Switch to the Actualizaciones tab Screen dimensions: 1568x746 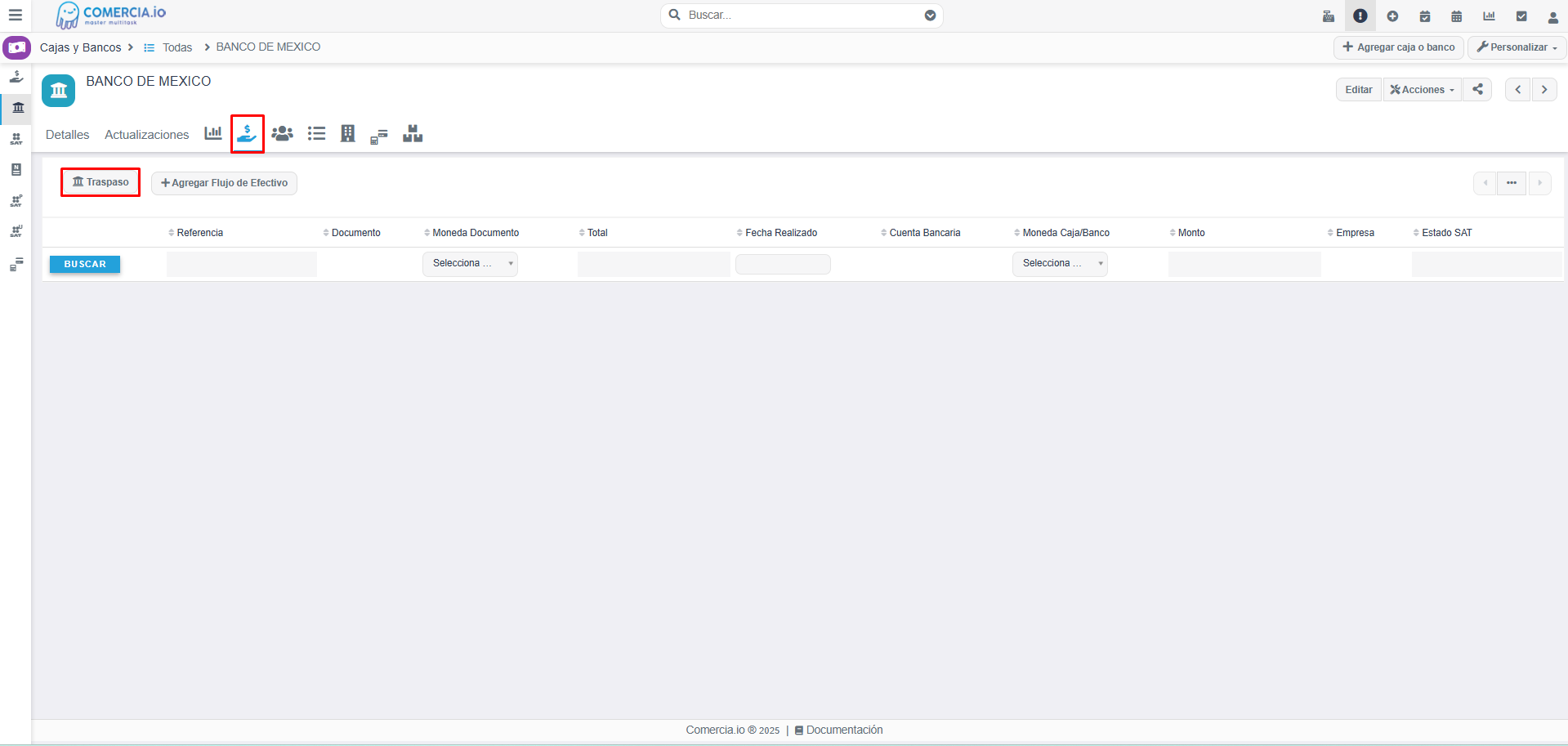tap(147, 135)
